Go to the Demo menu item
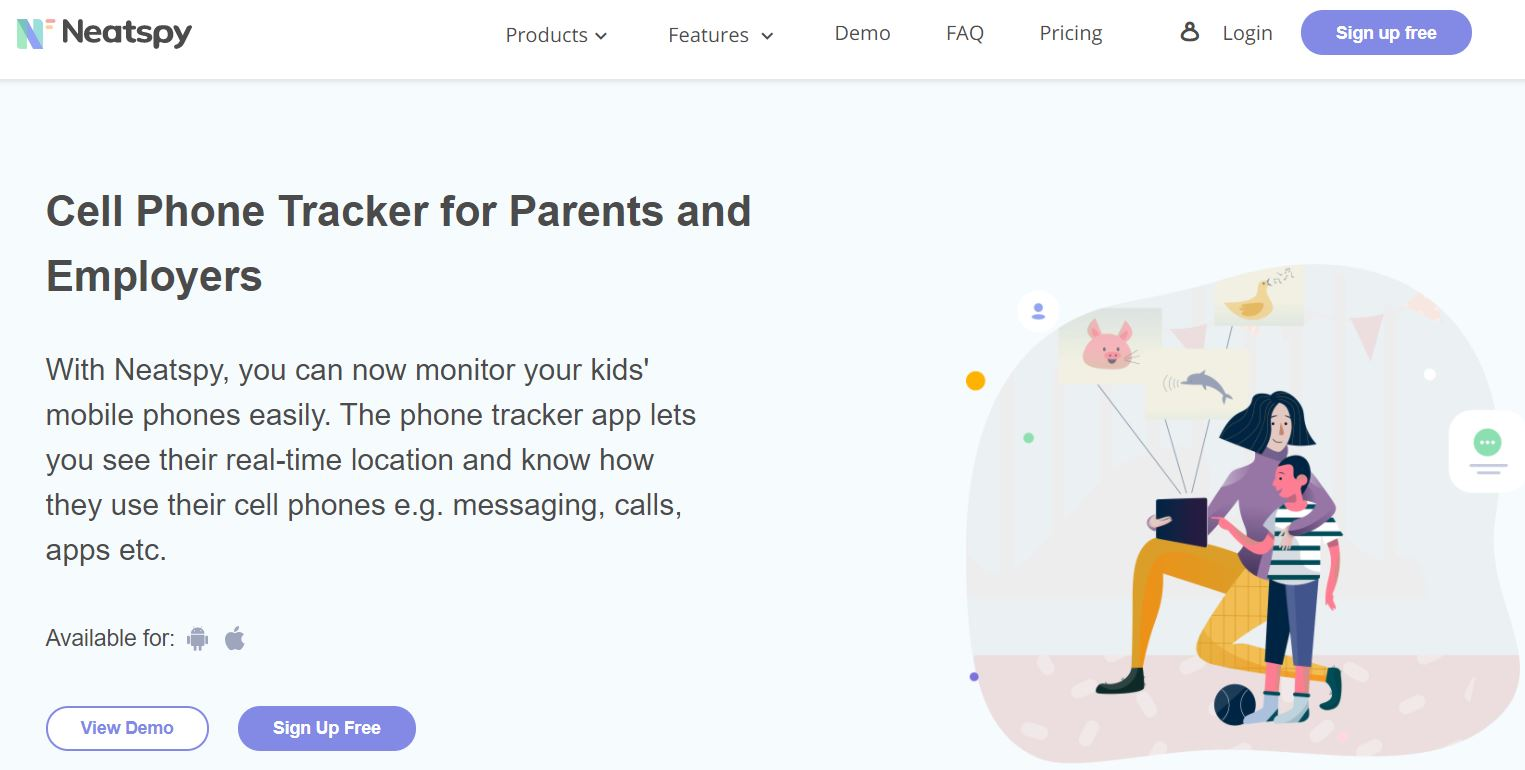The image size is (1525, 770). pyautogui.click(x=861, y=33)
